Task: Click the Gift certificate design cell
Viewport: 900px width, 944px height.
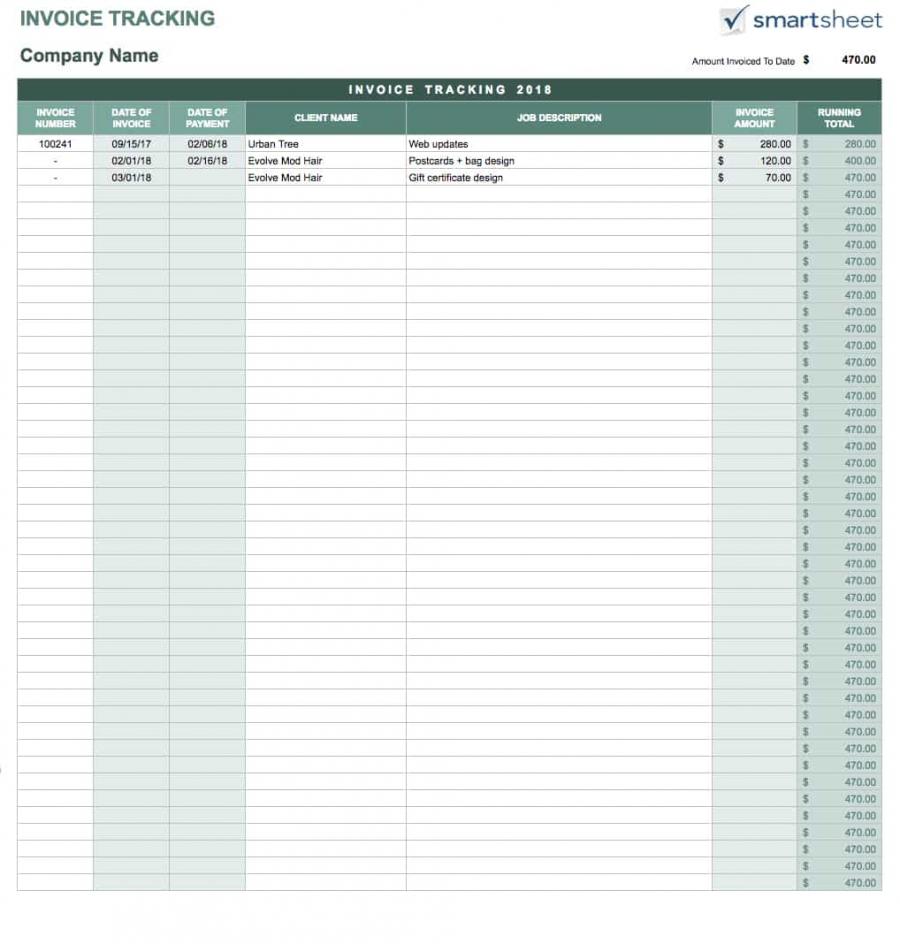Action: click(x=455, y=177)
